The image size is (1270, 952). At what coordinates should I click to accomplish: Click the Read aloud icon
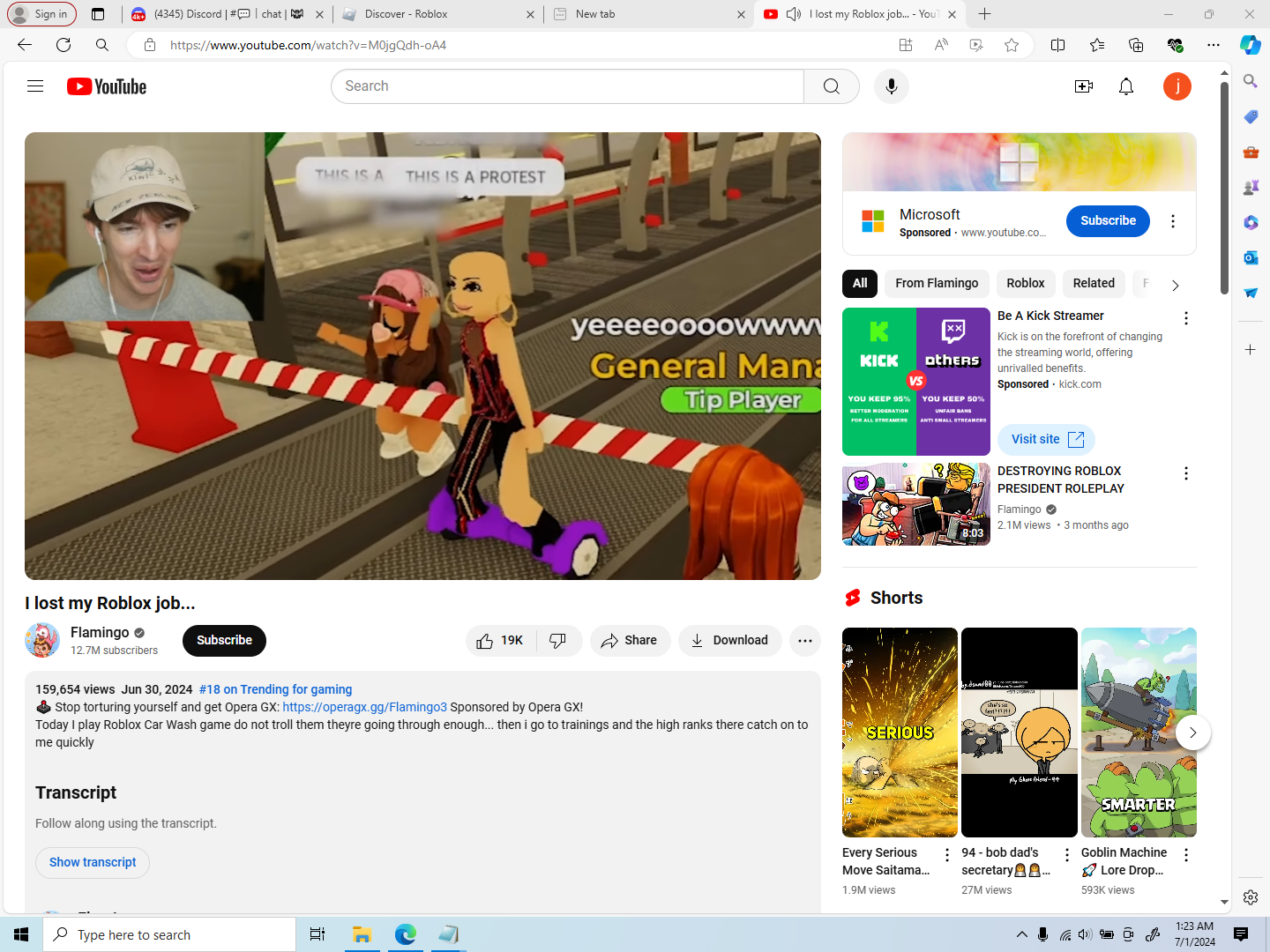pyautogui.click(x=941, y=45)
